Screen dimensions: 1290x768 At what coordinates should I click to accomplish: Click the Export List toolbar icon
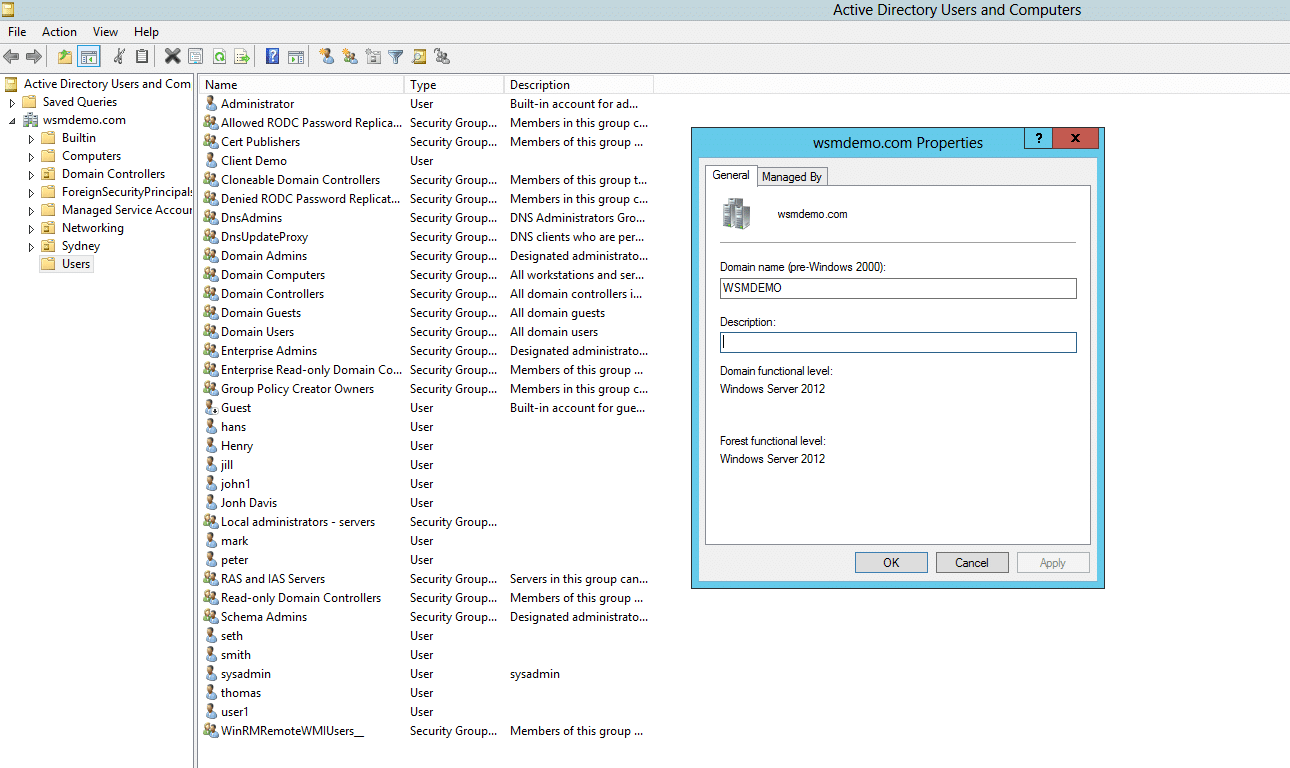tap(242, 57)
